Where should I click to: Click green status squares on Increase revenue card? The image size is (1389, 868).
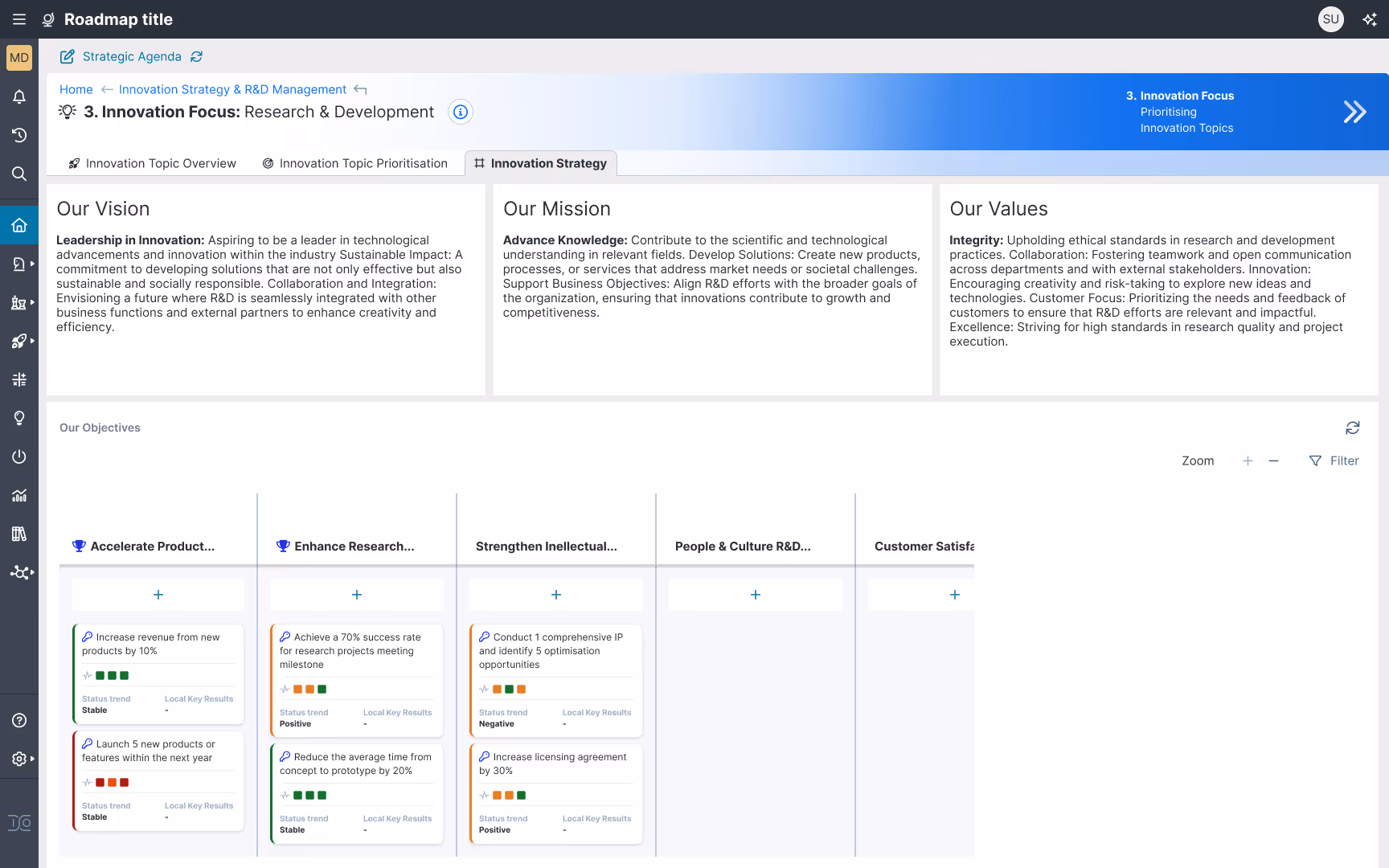tap(113, 675)
